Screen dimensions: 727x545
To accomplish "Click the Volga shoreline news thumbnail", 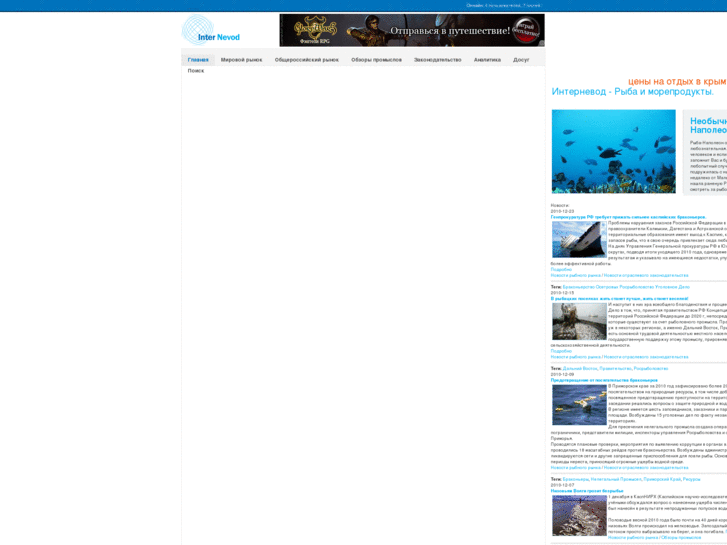I will click(x=579, y=515).
